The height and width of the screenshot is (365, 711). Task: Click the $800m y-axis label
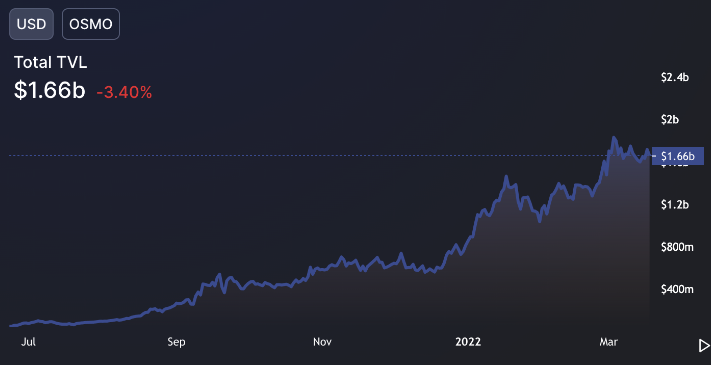[x=677, y=247]
